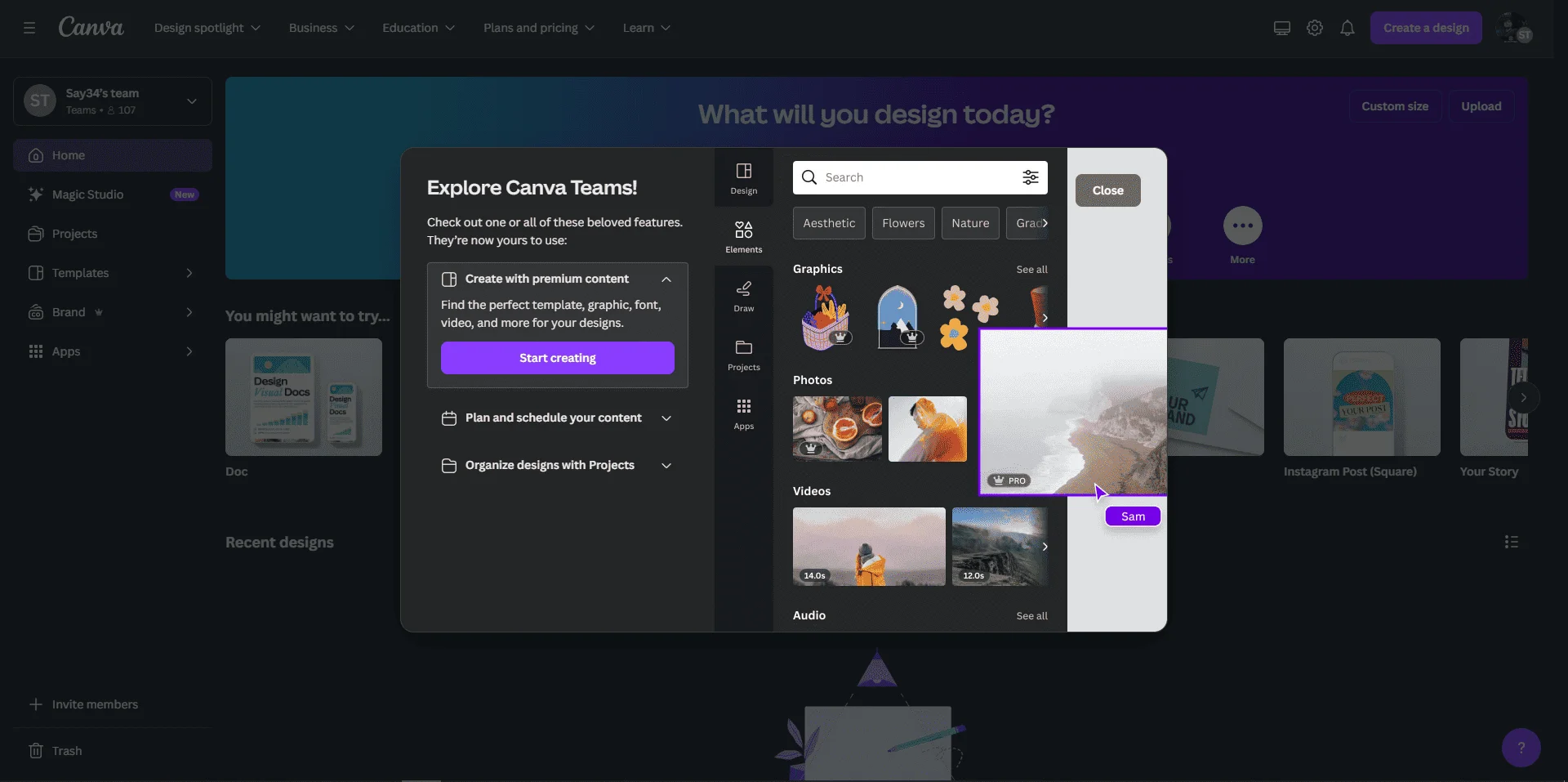
Task: Select the Flowers category chip
Action: [903, 223]
